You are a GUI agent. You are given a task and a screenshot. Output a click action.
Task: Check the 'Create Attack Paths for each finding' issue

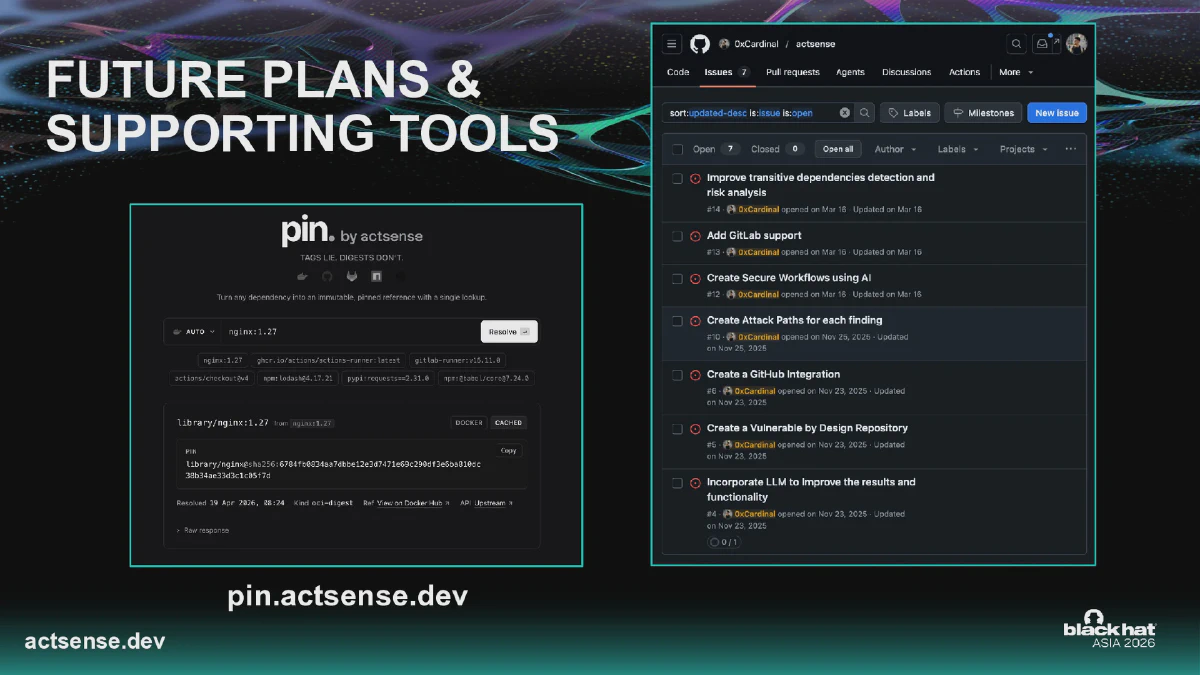pyautogui.click(x=677, y=321)
